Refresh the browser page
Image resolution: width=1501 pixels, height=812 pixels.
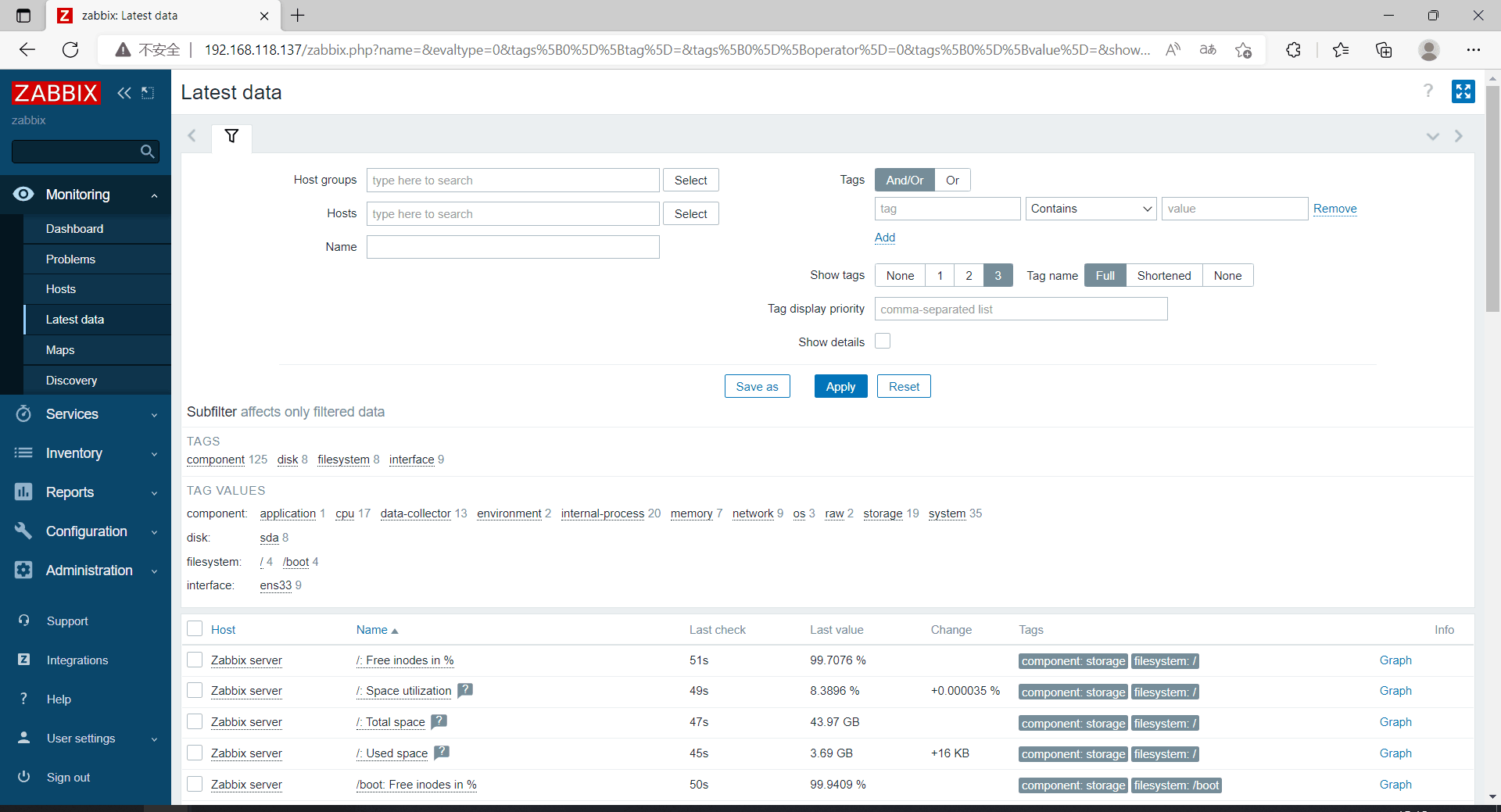[x=70, y=50]
